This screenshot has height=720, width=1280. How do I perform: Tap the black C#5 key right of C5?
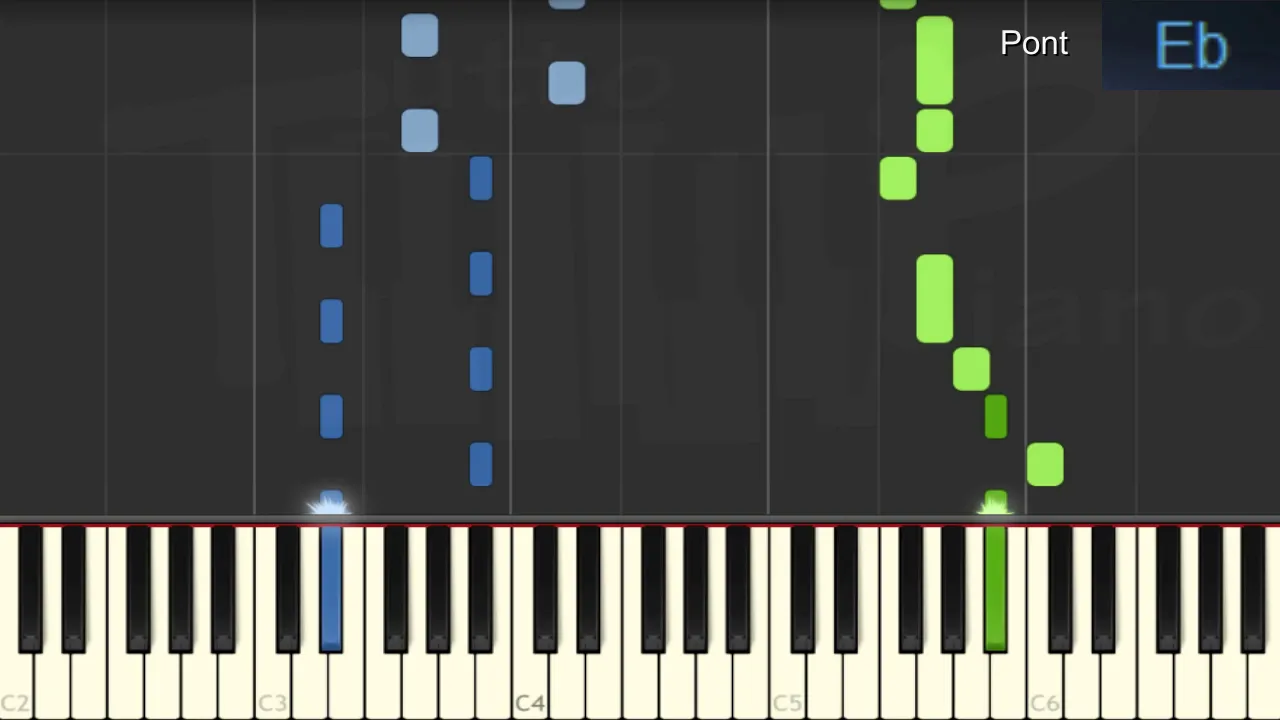click(x=803, y=589)
